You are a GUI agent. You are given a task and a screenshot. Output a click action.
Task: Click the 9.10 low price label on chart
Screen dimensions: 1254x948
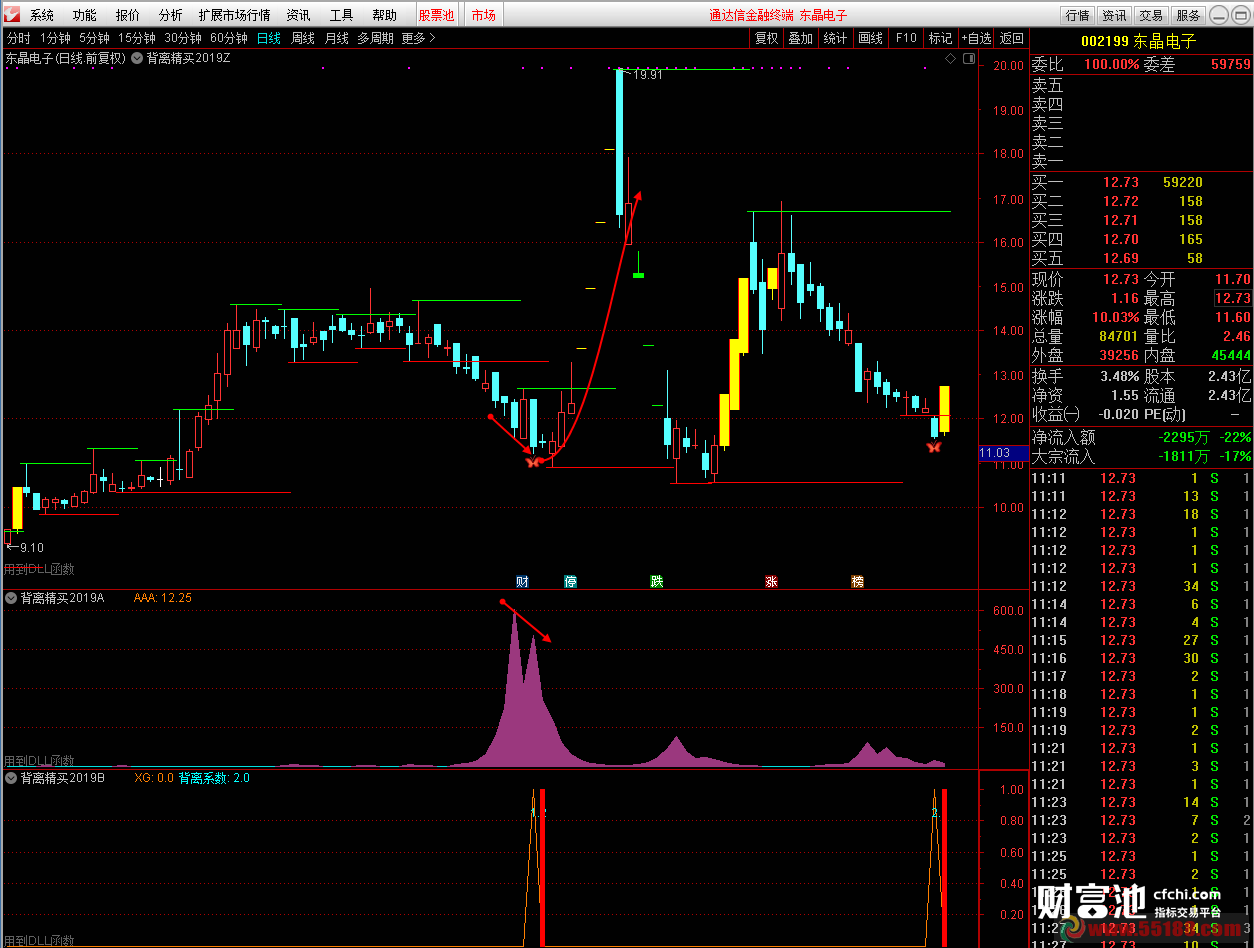coord(31,547)
